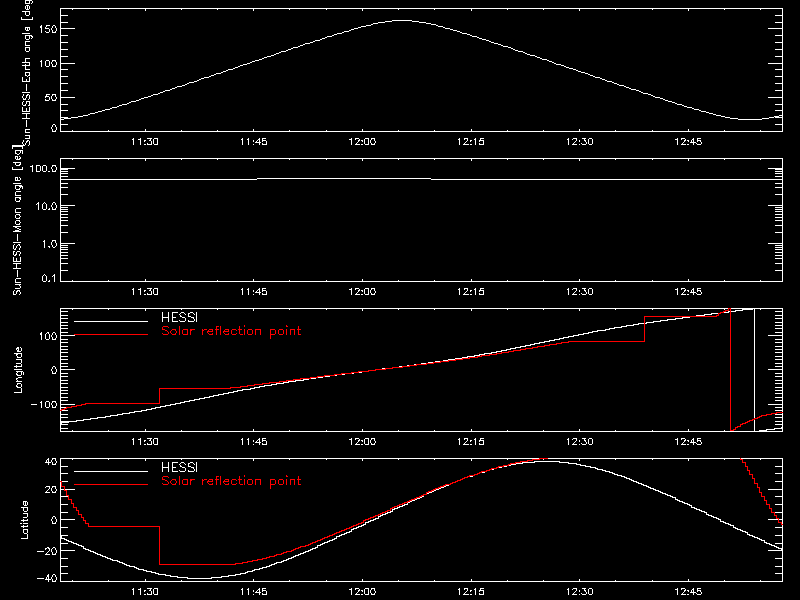Click white vertical wrap line in Longitude plot

(754, 370)
